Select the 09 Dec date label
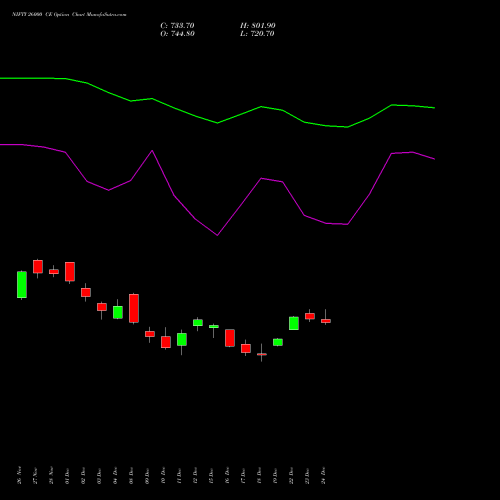500x500 pixels. (147, 475)
